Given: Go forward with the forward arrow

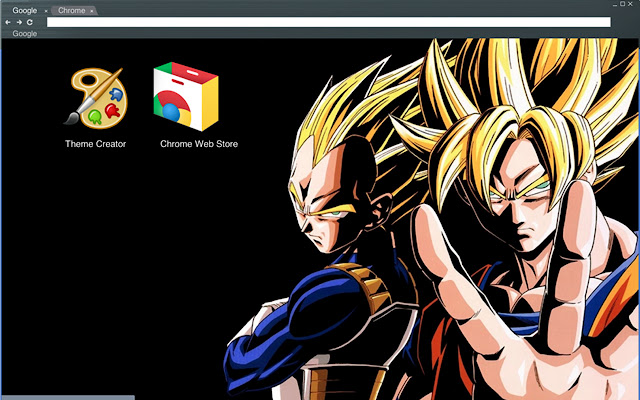Looking at the screenshot, I should point(19,22).
